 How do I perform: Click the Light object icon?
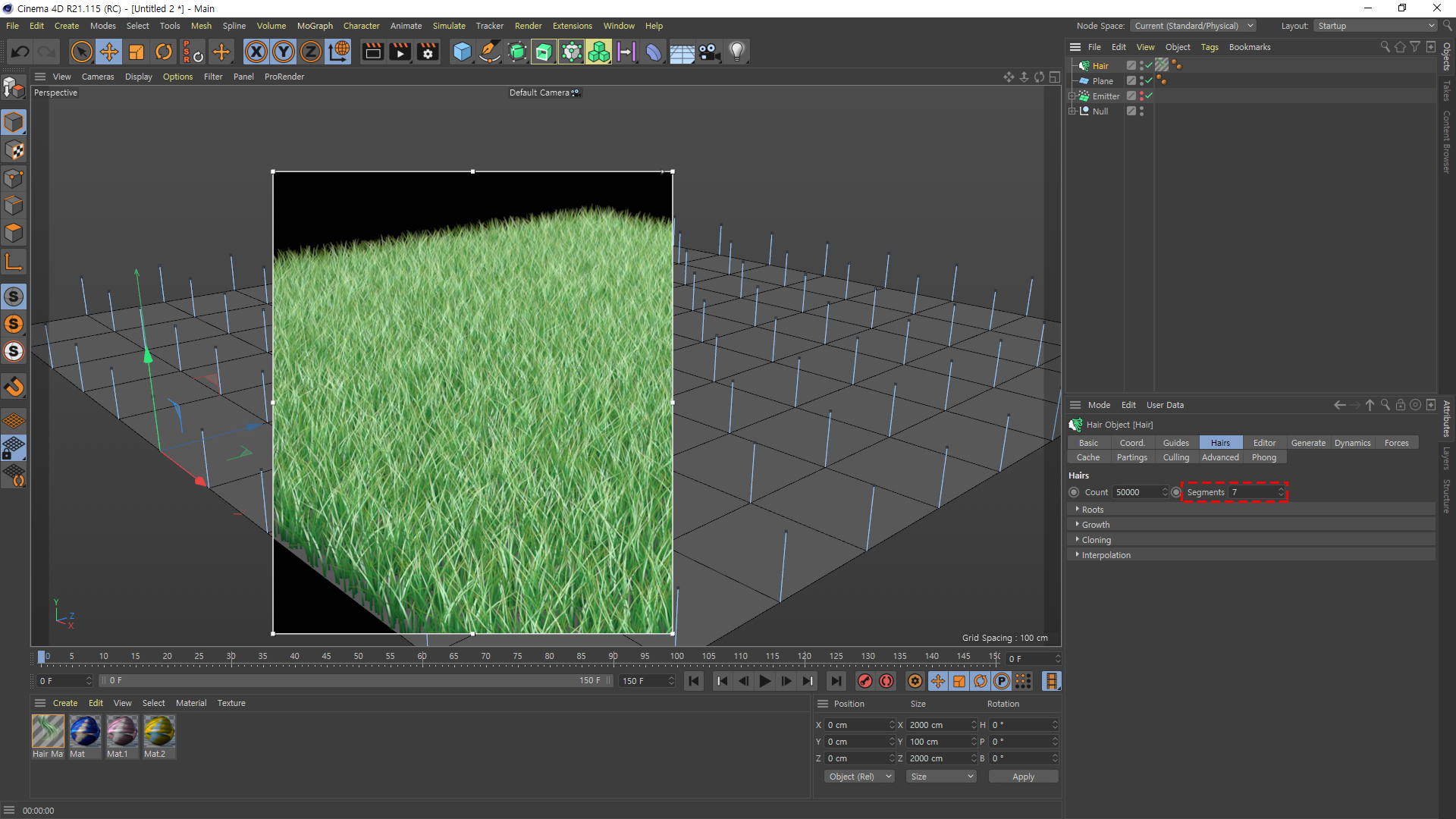pos(736,52)
